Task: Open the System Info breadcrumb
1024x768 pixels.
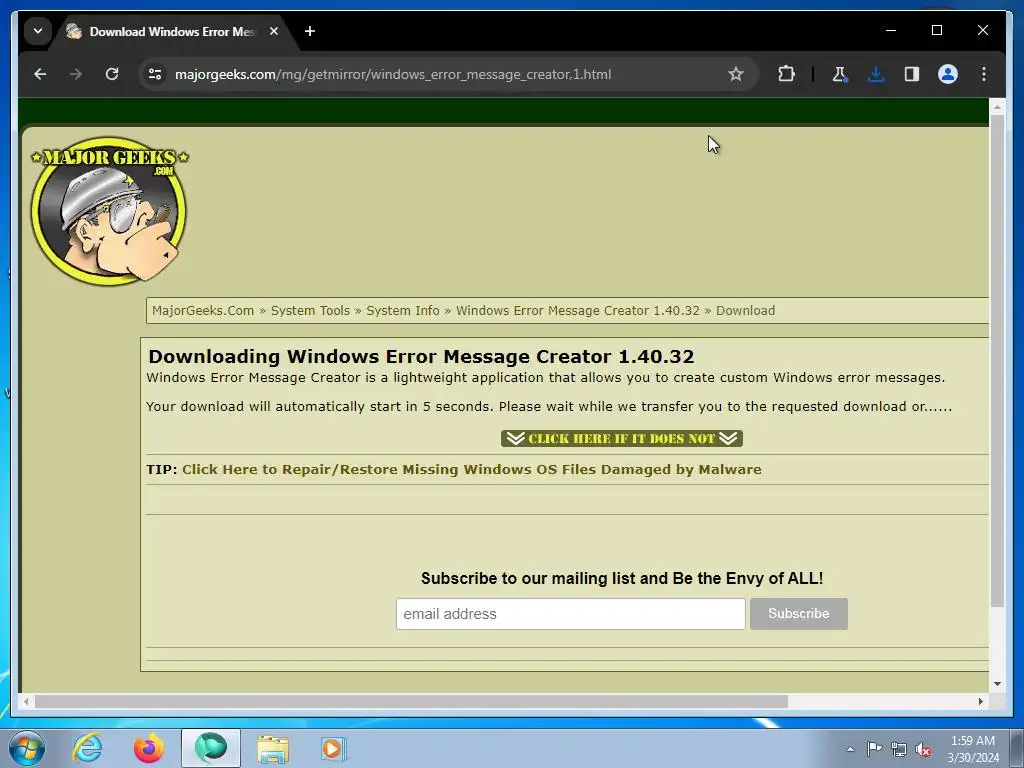Action: click(x=403, y=311)
